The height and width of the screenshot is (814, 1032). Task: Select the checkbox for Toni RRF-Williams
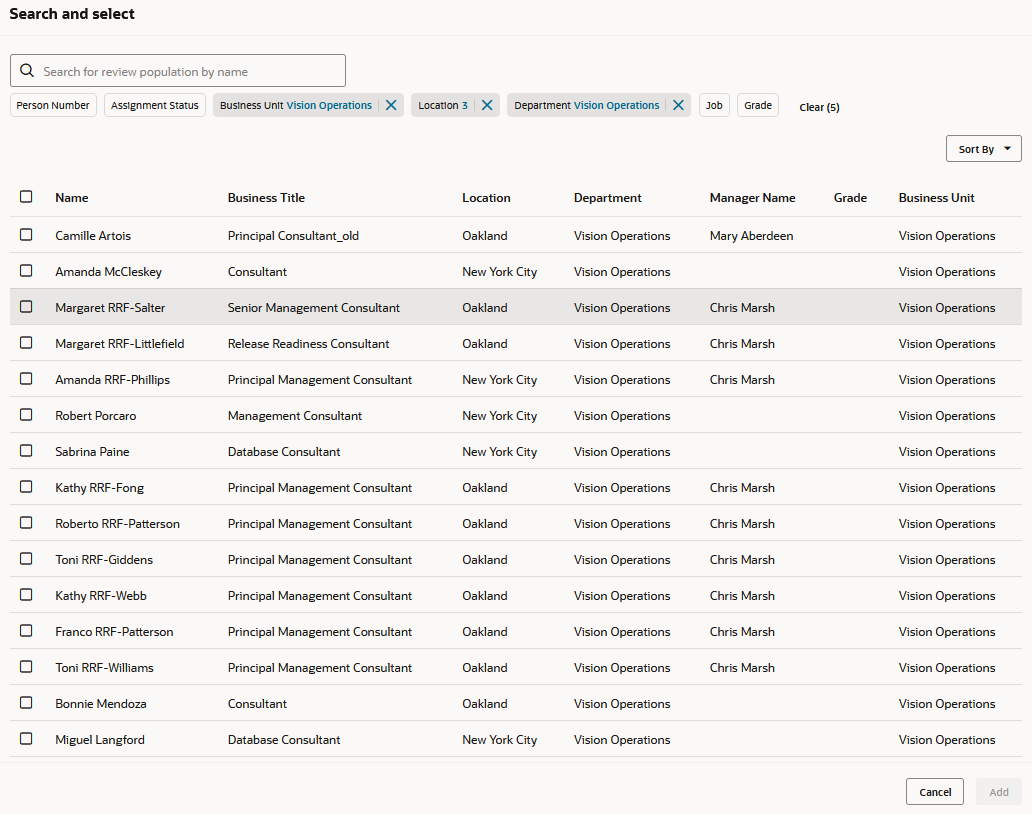tap(26, 667)
